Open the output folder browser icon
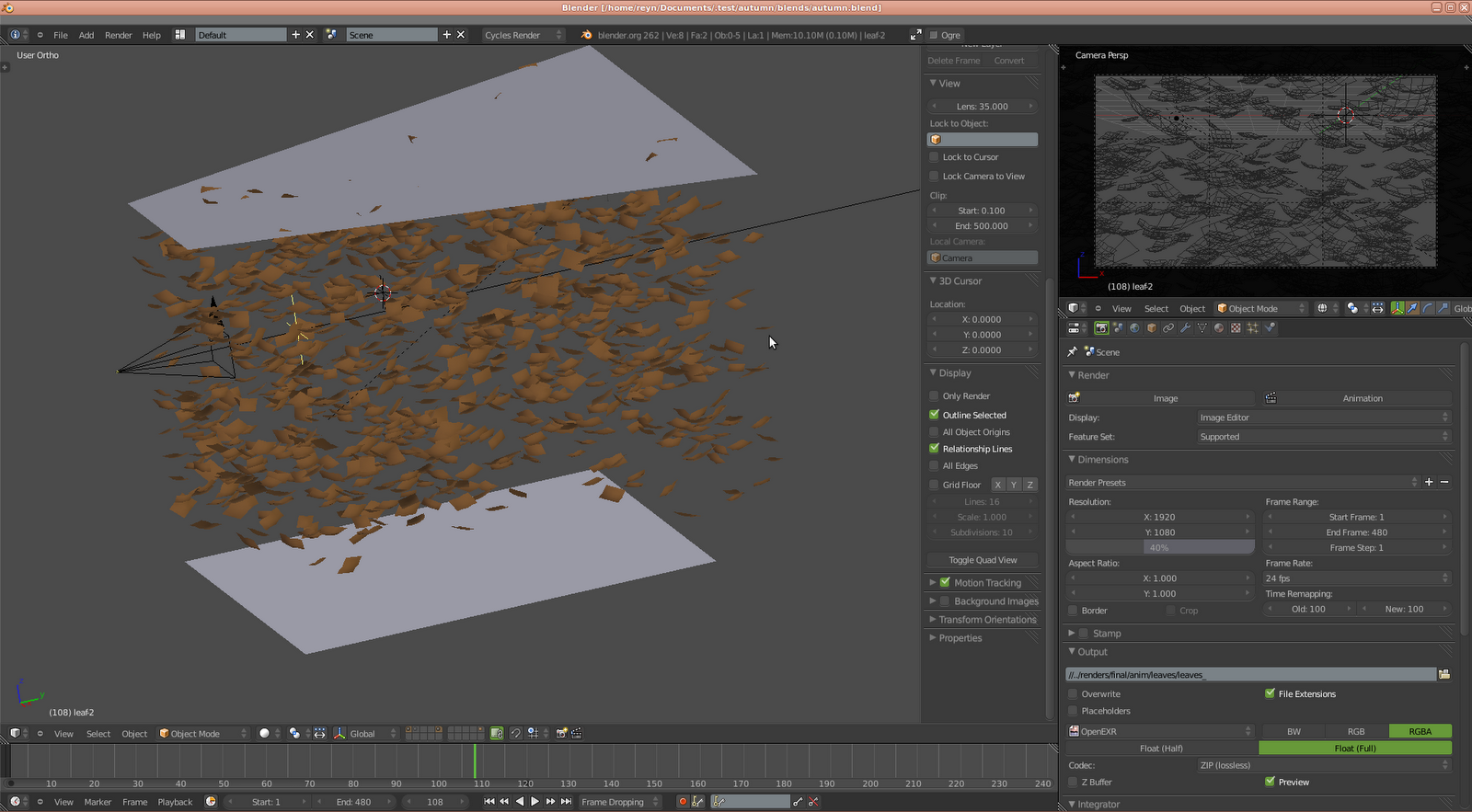1472x812 pixels. click(x=1443, y=675)
